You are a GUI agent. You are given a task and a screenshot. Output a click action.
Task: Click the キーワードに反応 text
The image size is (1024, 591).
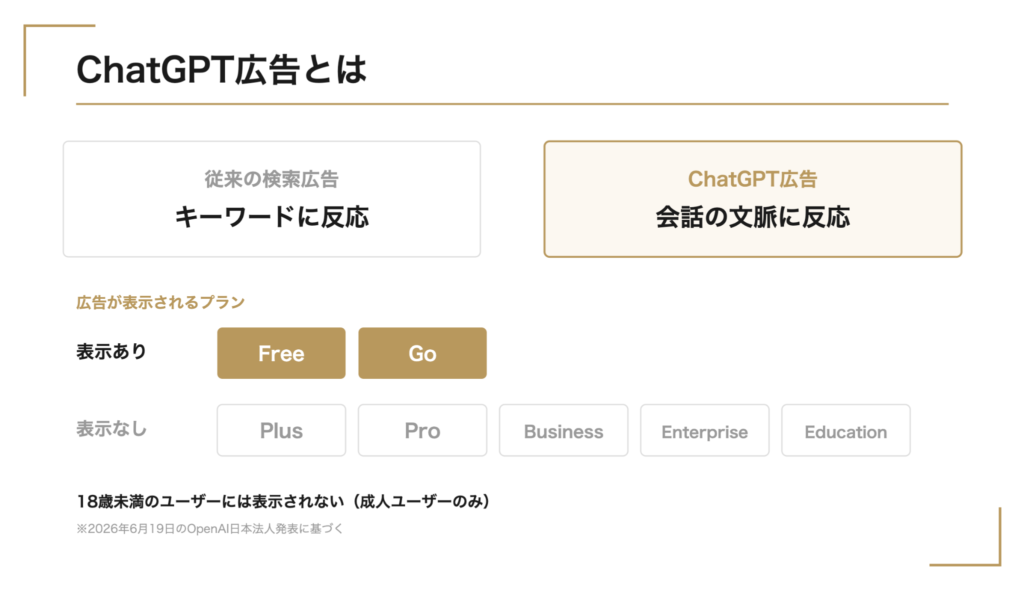[272, 217]
